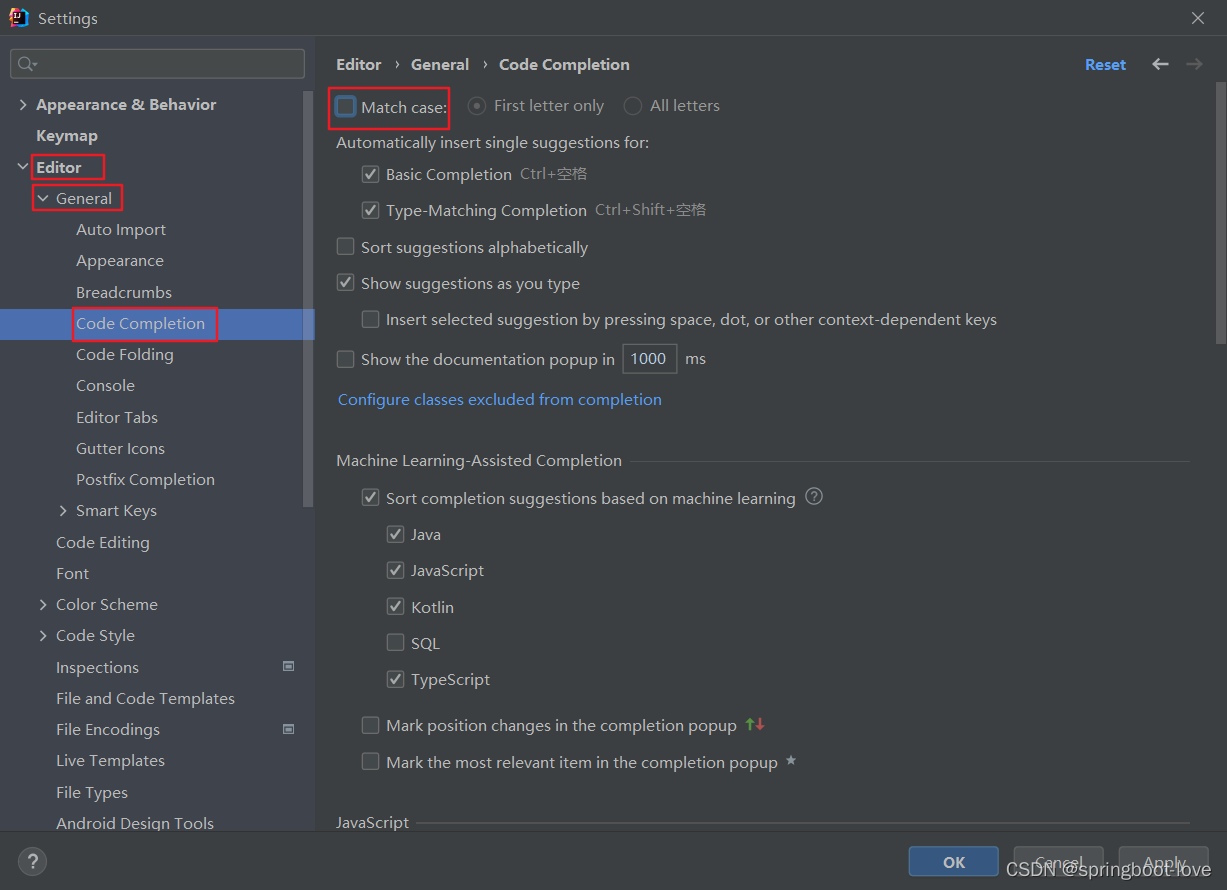Image resolution: width=1227 pixels, height=890 pixels.
Task: Click the General breadcrumb
Action: click(440, 64)
